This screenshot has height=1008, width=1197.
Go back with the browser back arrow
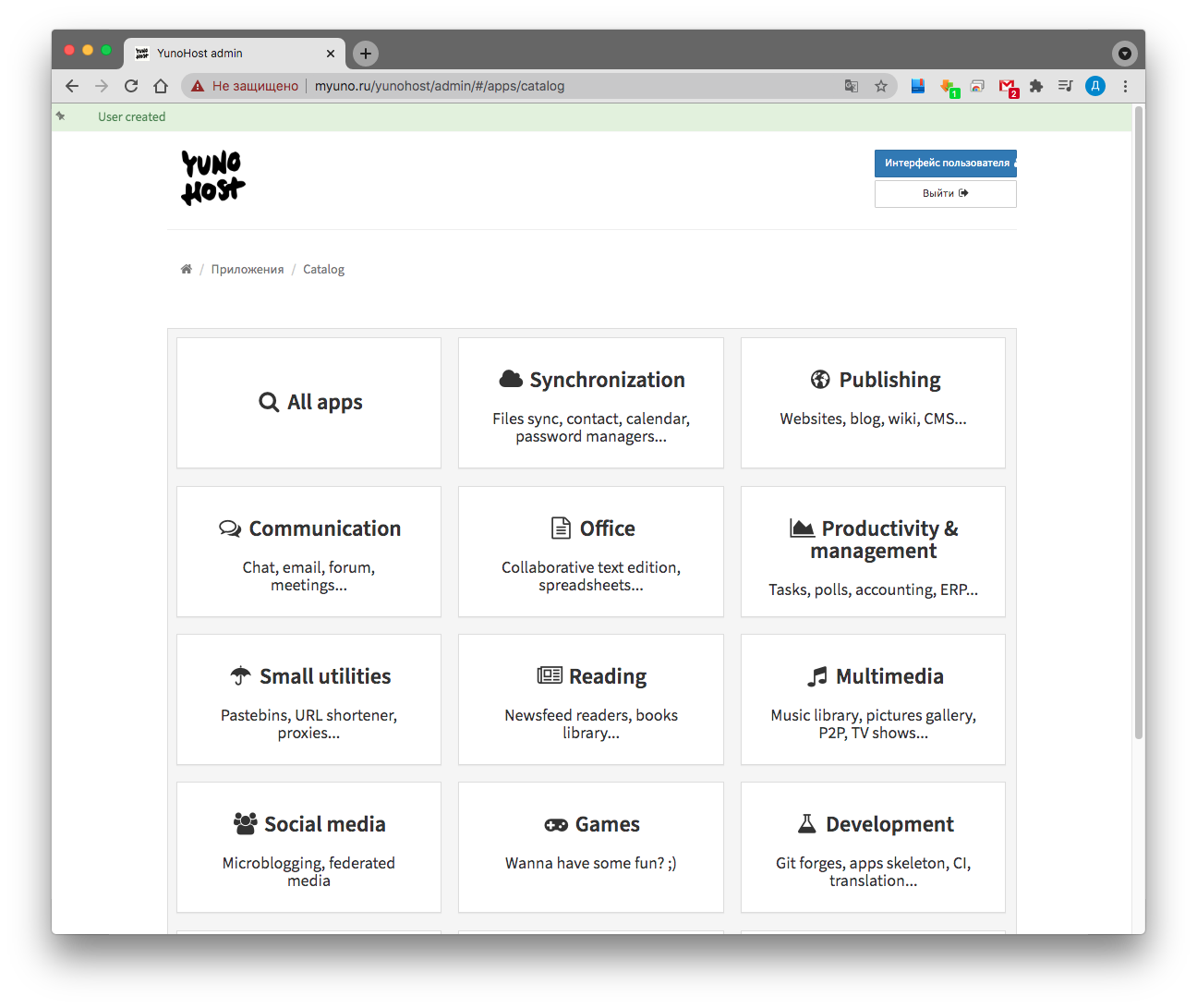[x=72, y=86]
